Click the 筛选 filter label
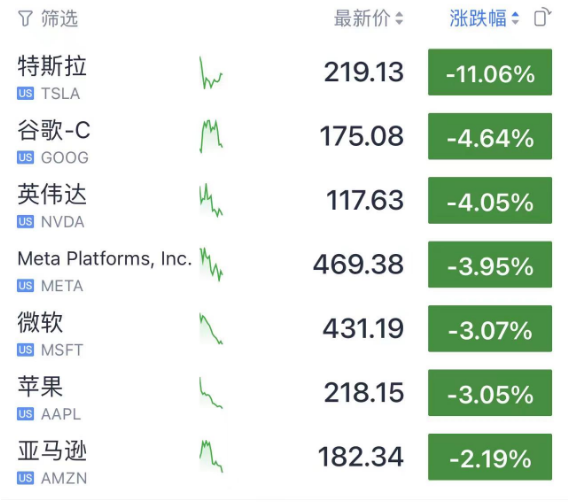Image resolution: width=568 pixels, height=504 pixels. point(59,18)
